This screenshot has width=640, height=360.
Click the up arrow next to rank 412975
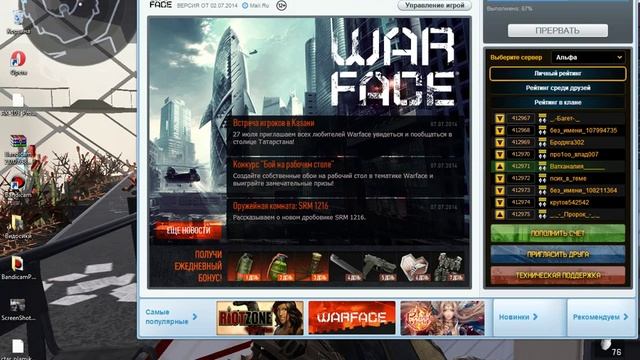click(x=500, y=215)
